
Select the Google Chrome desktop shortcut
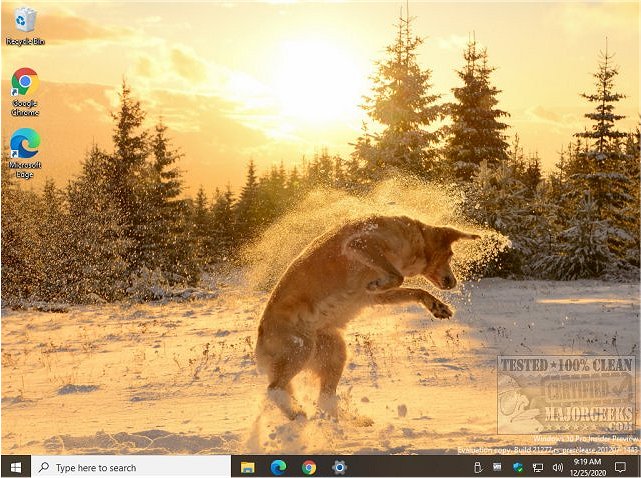pos(25,92)
